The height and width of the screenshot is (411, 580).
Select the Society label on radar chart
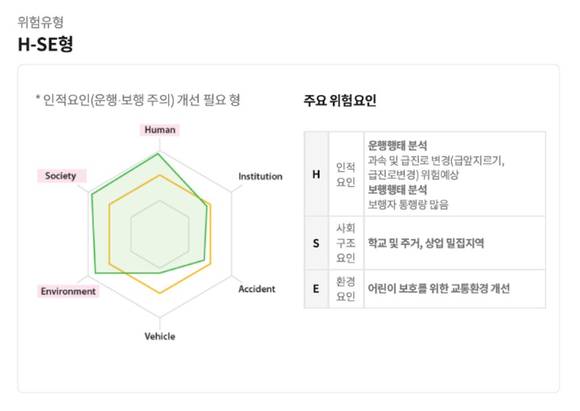61,176
